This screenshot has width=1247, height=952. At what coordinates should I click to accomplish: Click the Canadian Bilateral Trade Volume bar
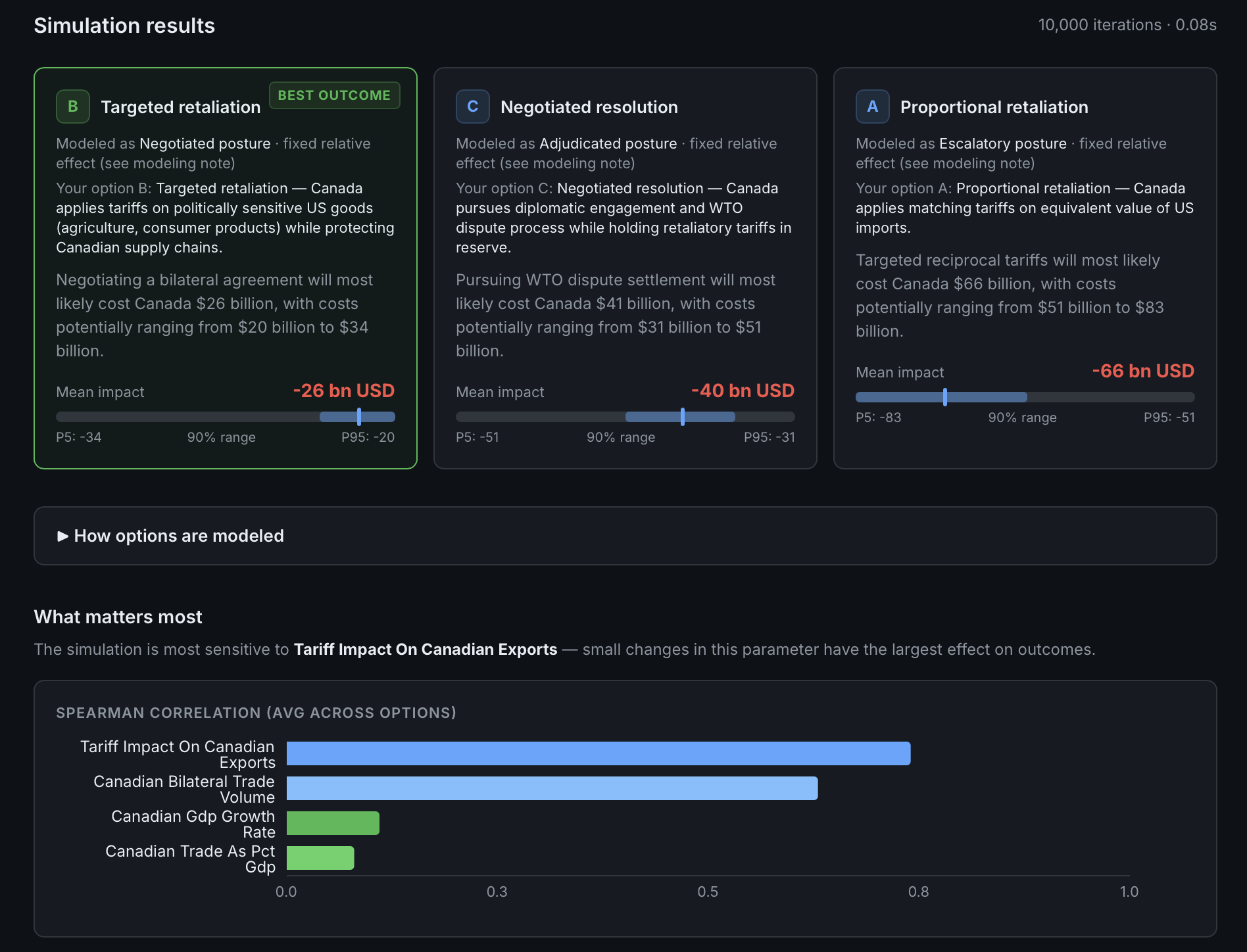pos(552,788)
